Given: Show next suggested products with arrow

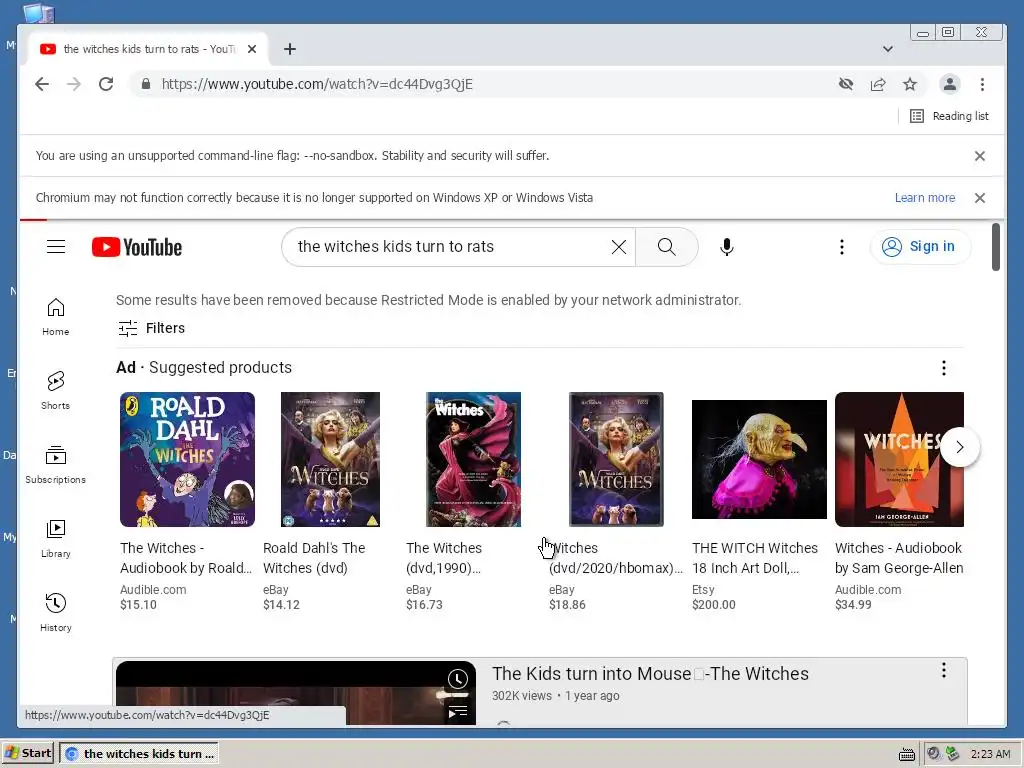Looking at the screenshot, I should (x=960, y=447).
